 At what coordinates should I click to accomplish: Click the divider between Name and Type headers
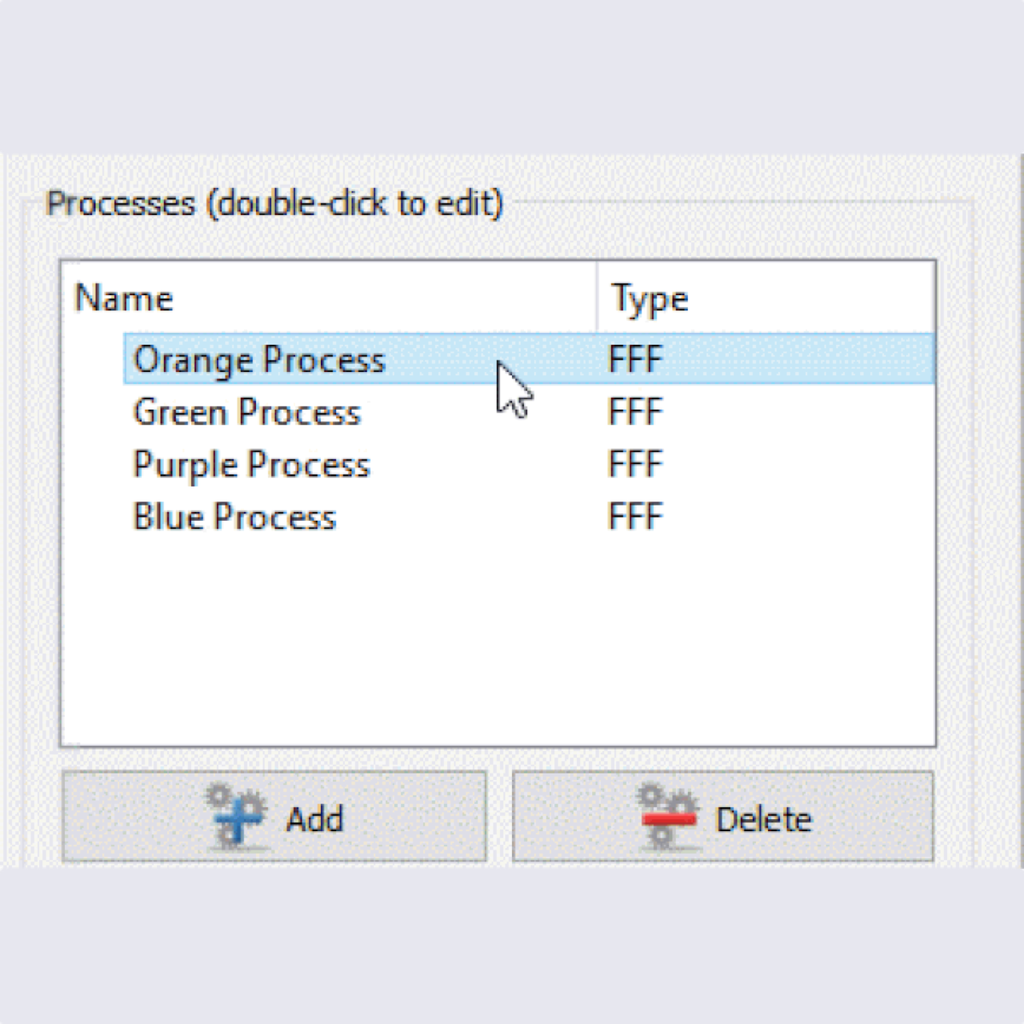[597, 298]
